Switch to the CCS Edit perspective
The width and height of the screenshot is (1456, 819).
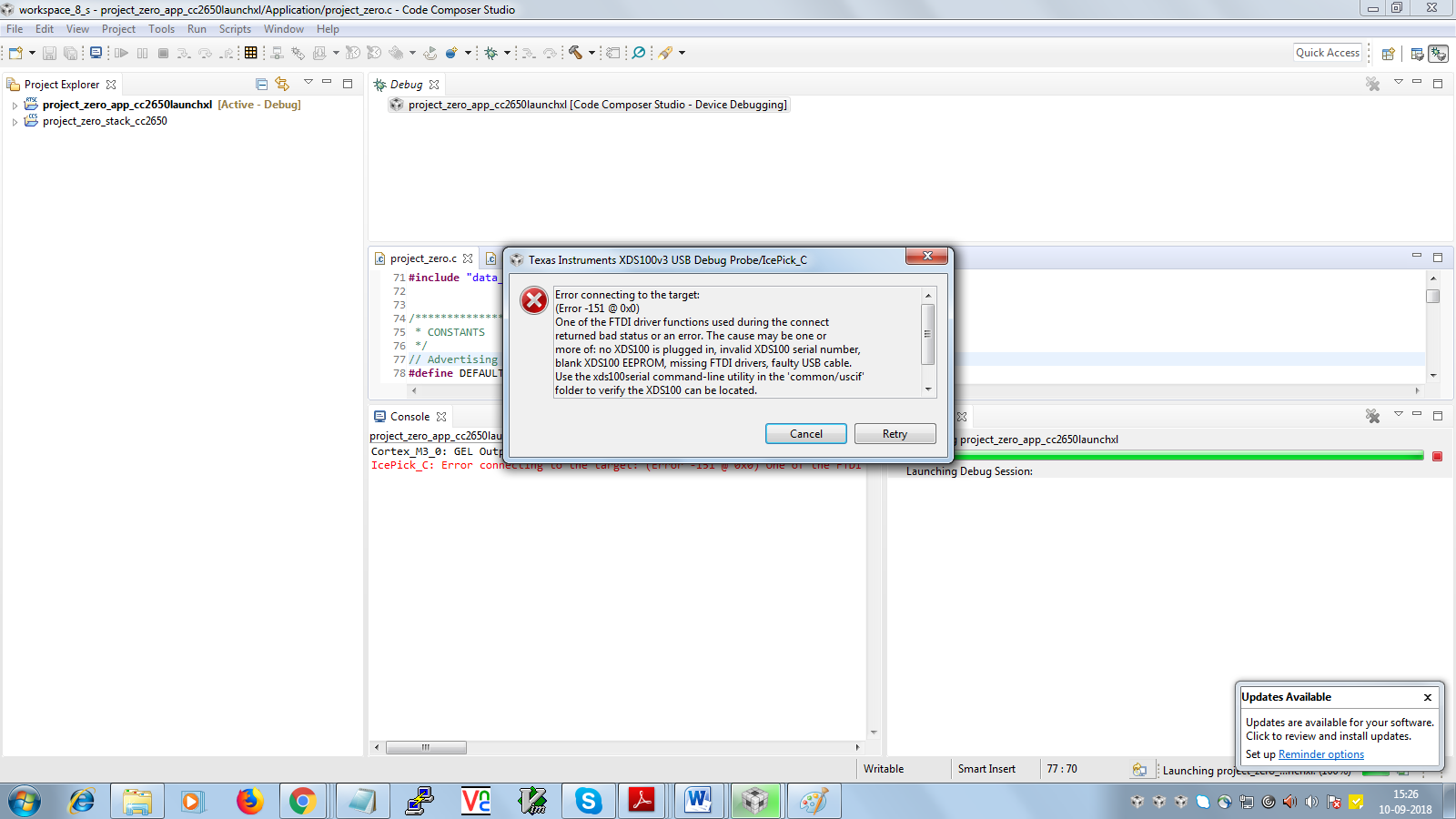click(x=1417, y=54)
